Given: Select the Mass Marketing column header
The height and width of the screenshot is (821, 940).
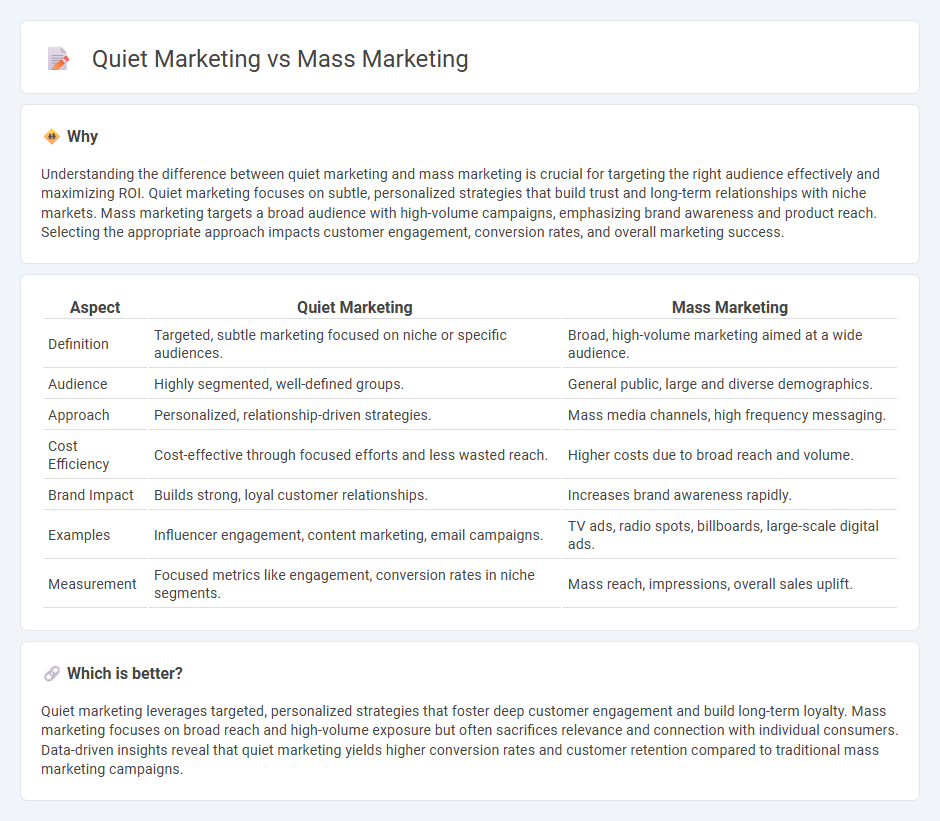Looking at the screenshot, I should pos(730,307).
